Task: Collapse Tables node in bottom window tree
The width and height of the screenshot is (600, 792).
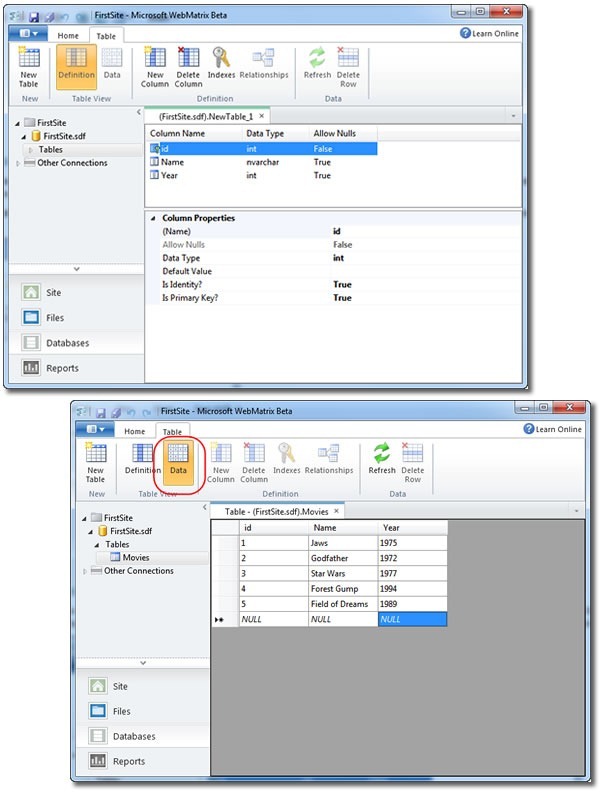Action: [96, 545]
